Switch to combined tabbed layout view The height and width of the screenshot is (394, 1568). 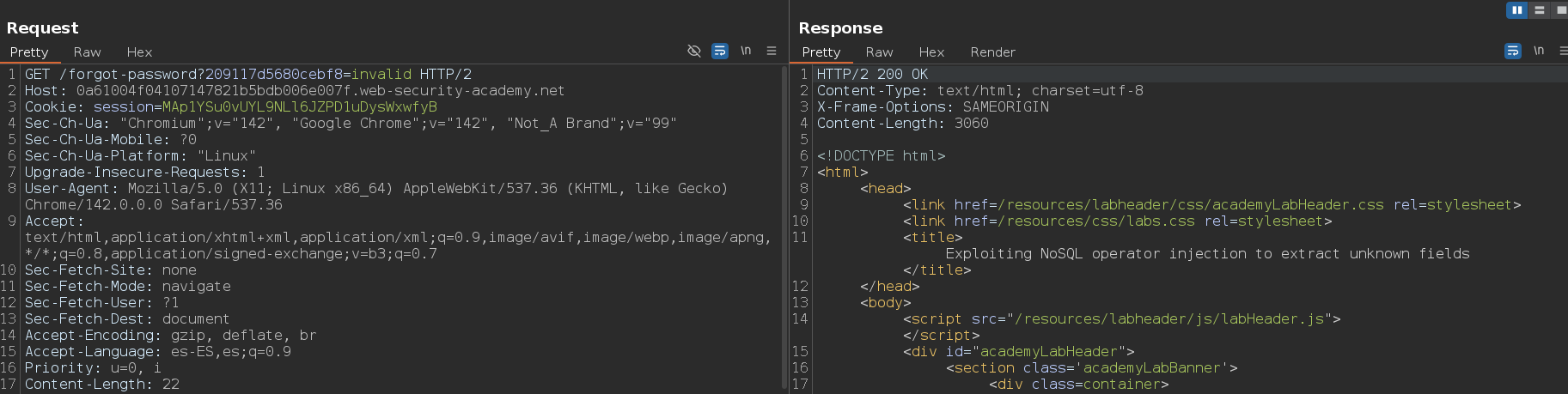[1560, 10]
